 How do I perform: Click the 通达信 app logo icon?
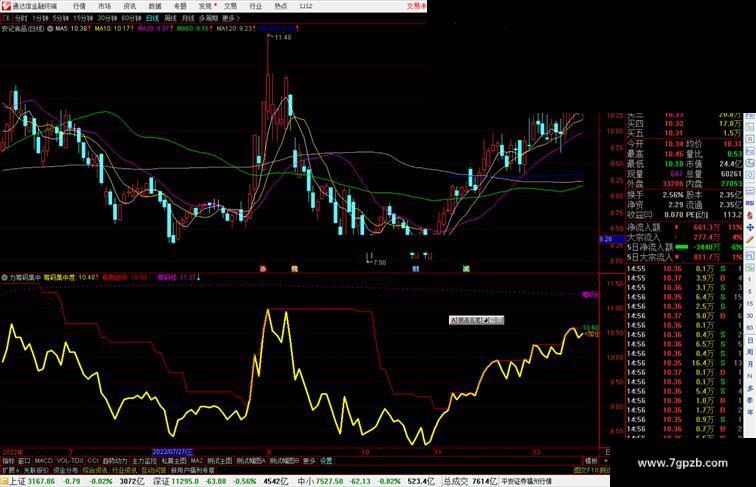tap(6, 6)
